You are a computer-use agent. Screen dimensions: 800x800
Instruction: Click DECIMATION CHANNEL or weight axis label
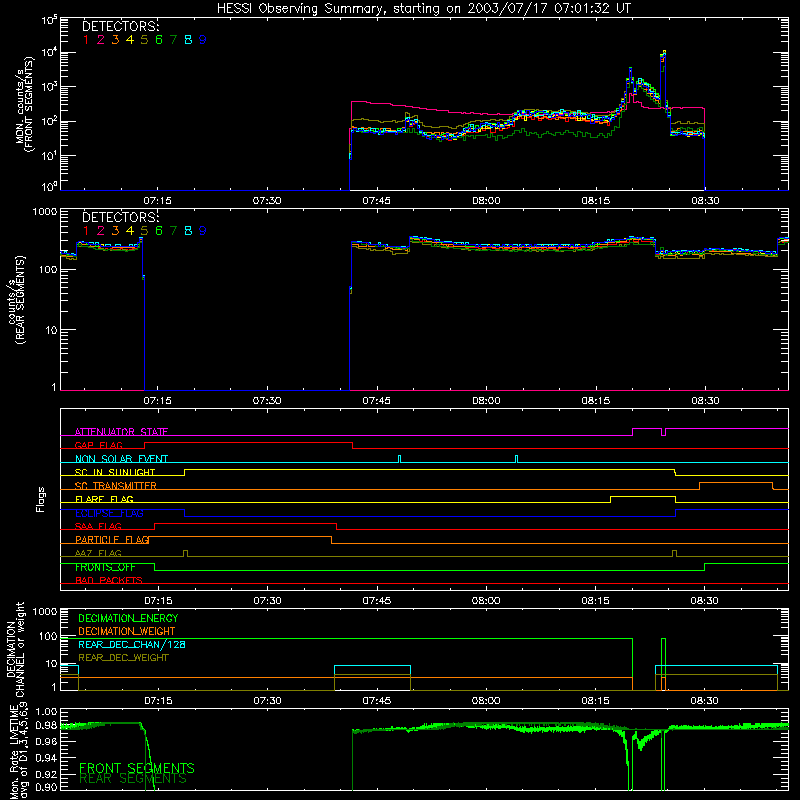[15, 649]
